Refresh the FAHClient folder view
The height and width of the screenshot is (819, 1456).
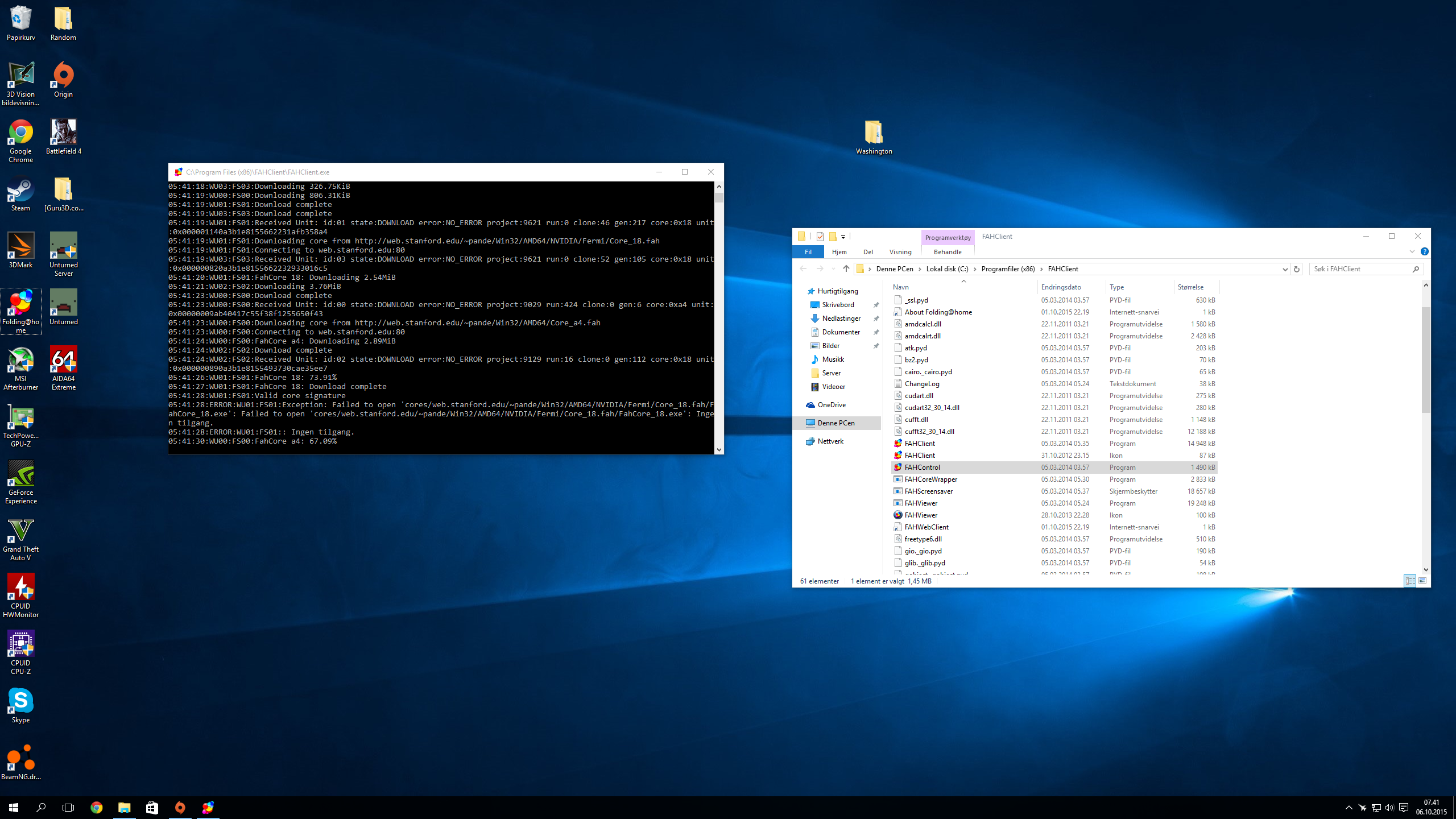[x=1297, y=269]
